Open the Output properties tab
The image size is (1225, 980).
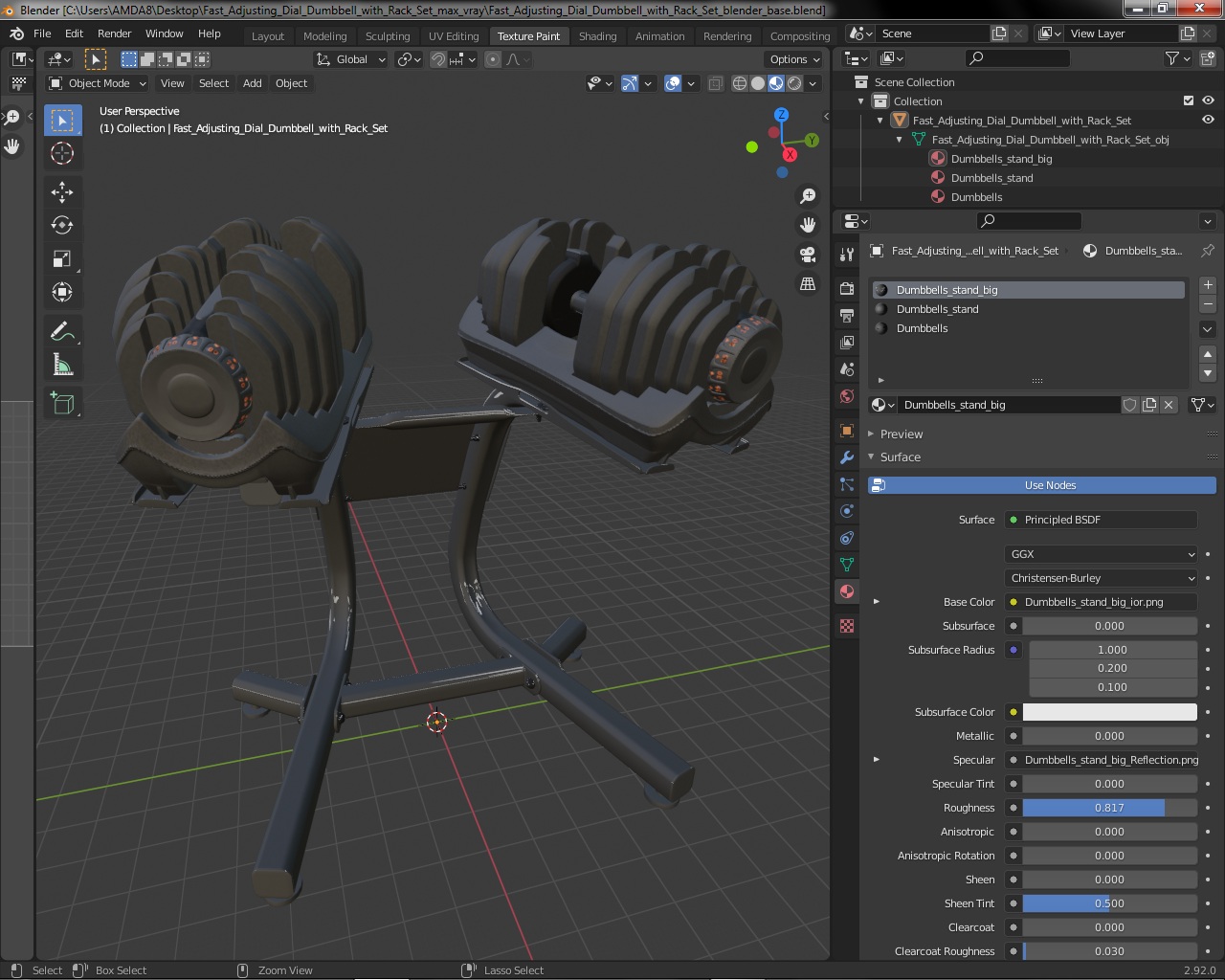pos(847,315)
